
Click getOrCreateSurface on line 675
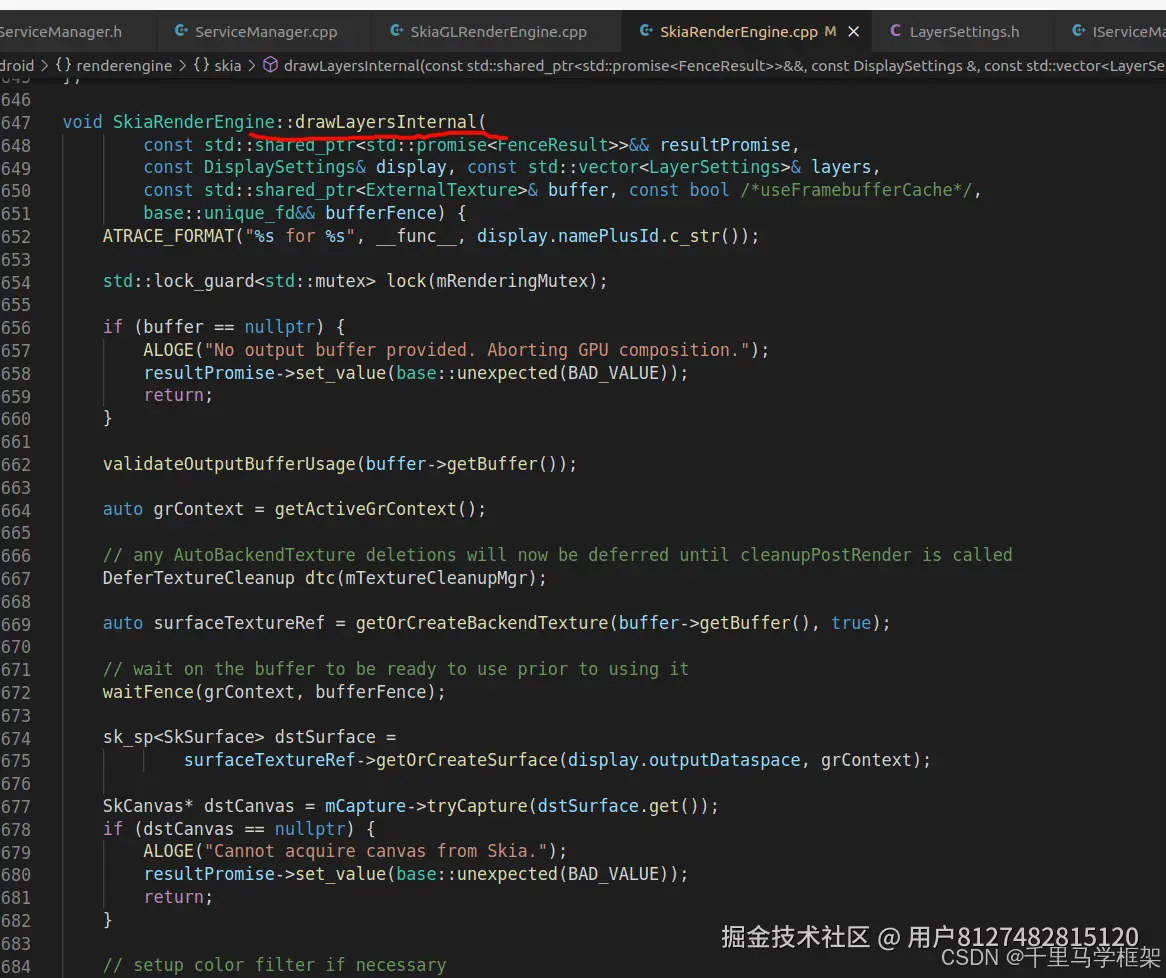tap(466, 760)
